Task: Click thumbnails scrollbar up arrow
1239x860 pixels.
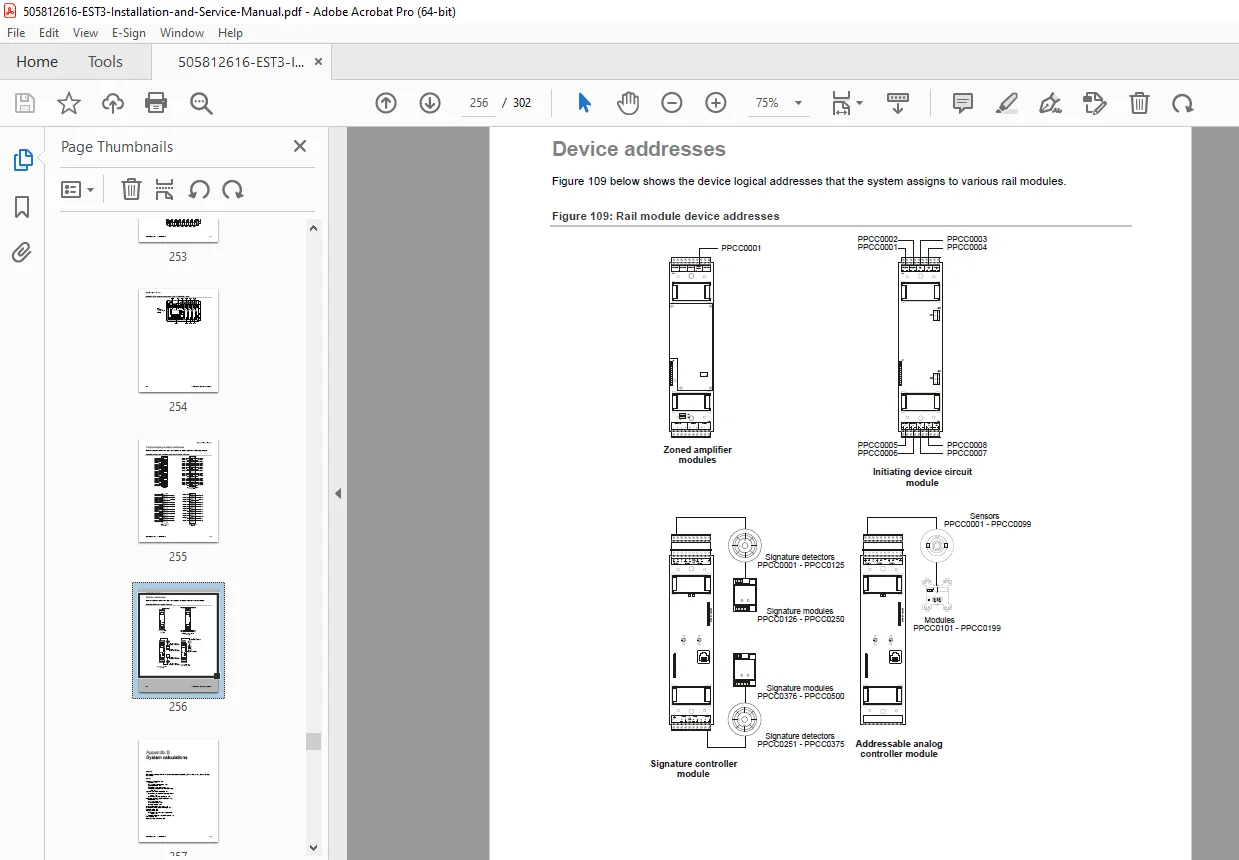Action: 314,228
